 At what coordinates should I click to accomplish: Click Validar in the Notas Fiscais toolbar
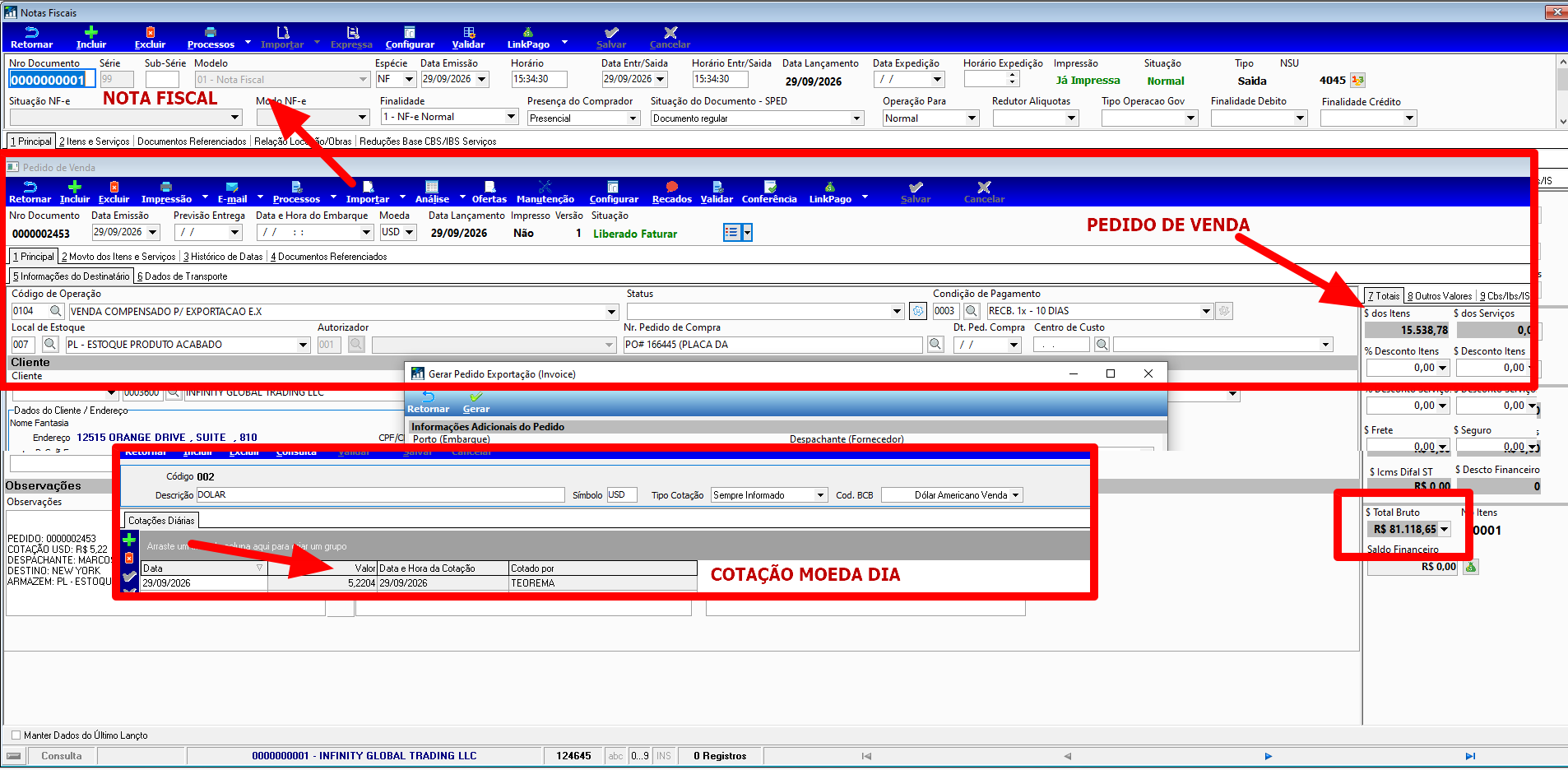(x=468, y=37)
